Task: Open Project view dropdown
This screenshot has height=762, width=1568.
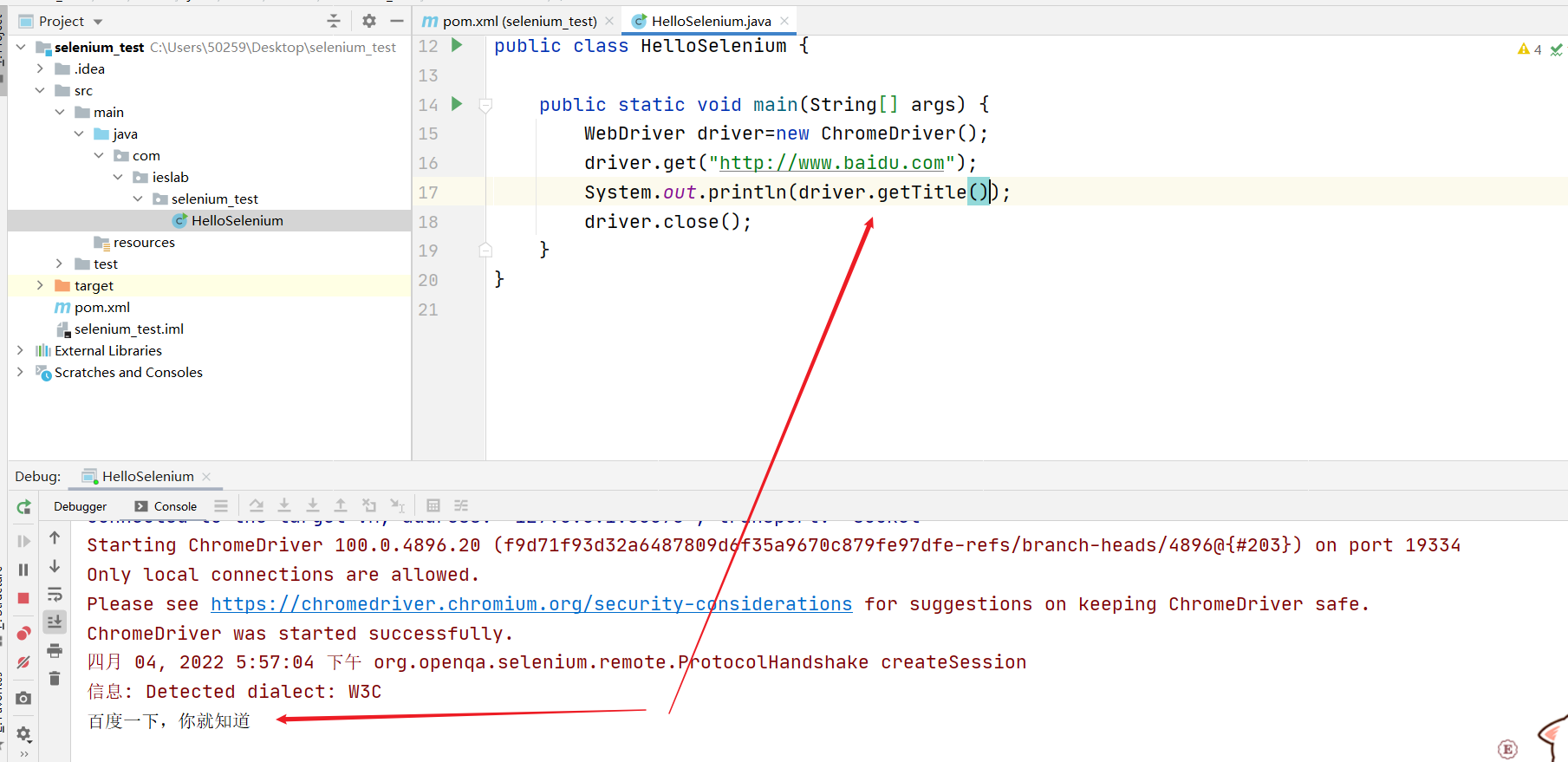Action: (98, 22)
